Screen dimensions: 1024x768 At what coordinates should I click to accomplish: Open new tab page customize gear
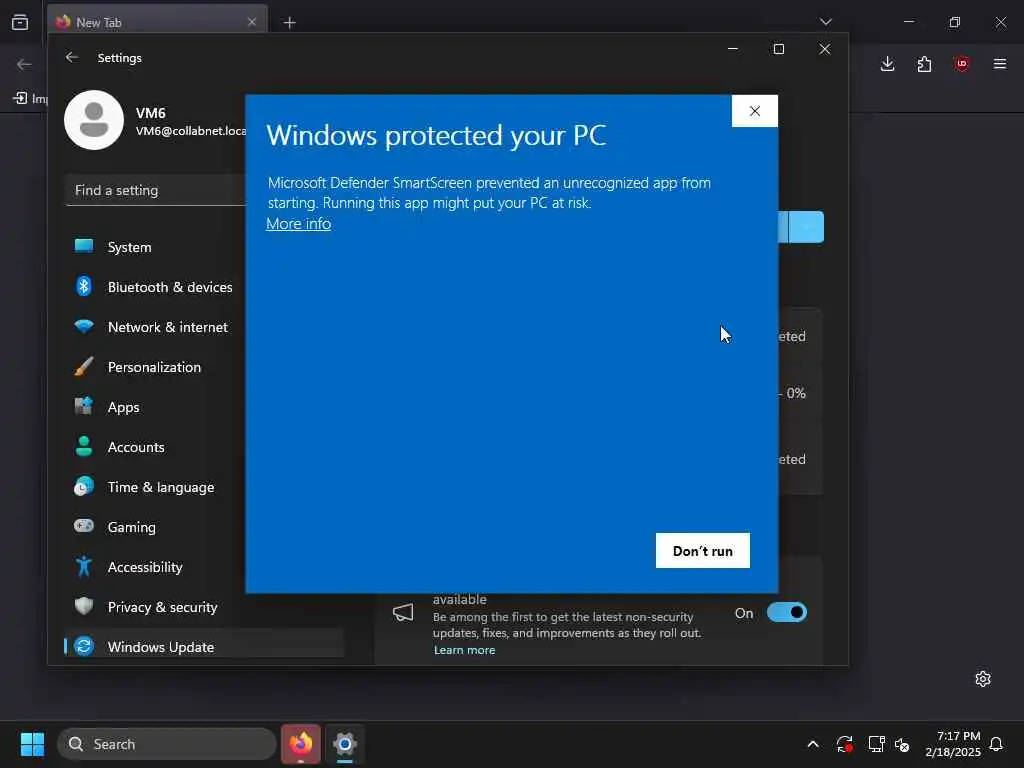pyautogui.click(x=983, y=679)
